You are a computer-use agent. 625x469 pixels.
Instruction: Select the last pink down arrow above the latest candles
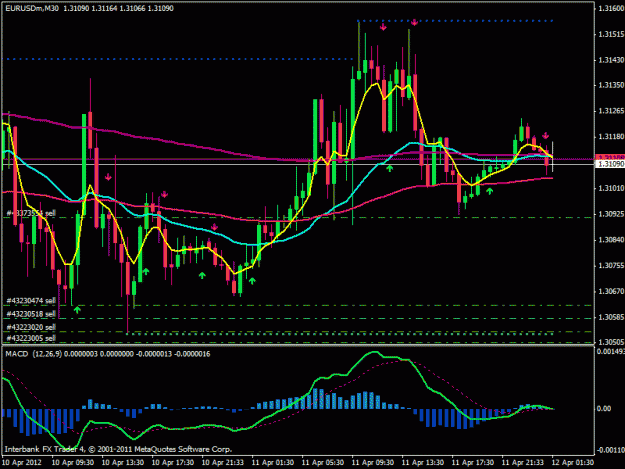click(545, 135)
